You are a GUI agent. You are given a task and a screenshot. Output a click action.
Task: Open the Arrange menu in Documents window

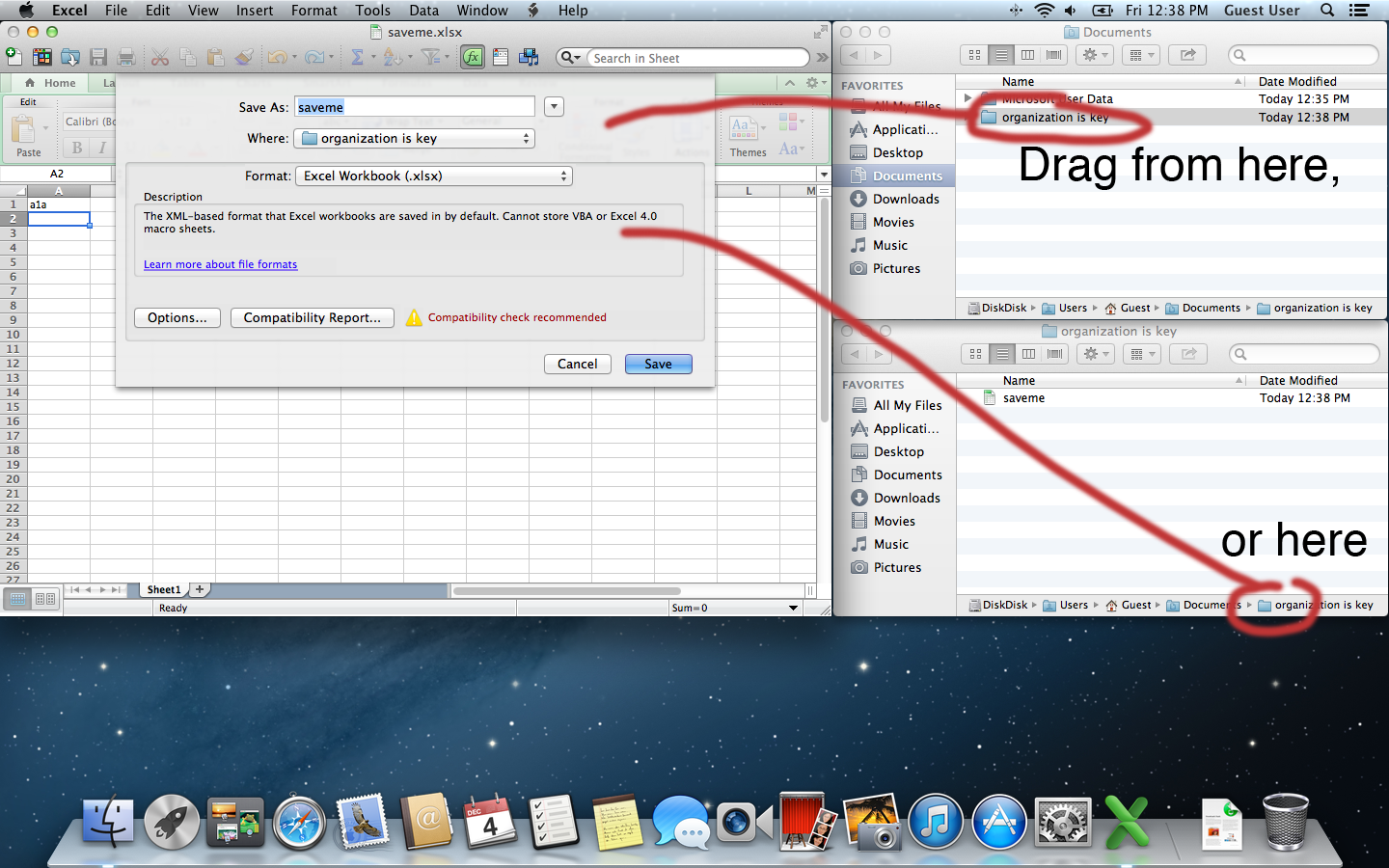1141,55
